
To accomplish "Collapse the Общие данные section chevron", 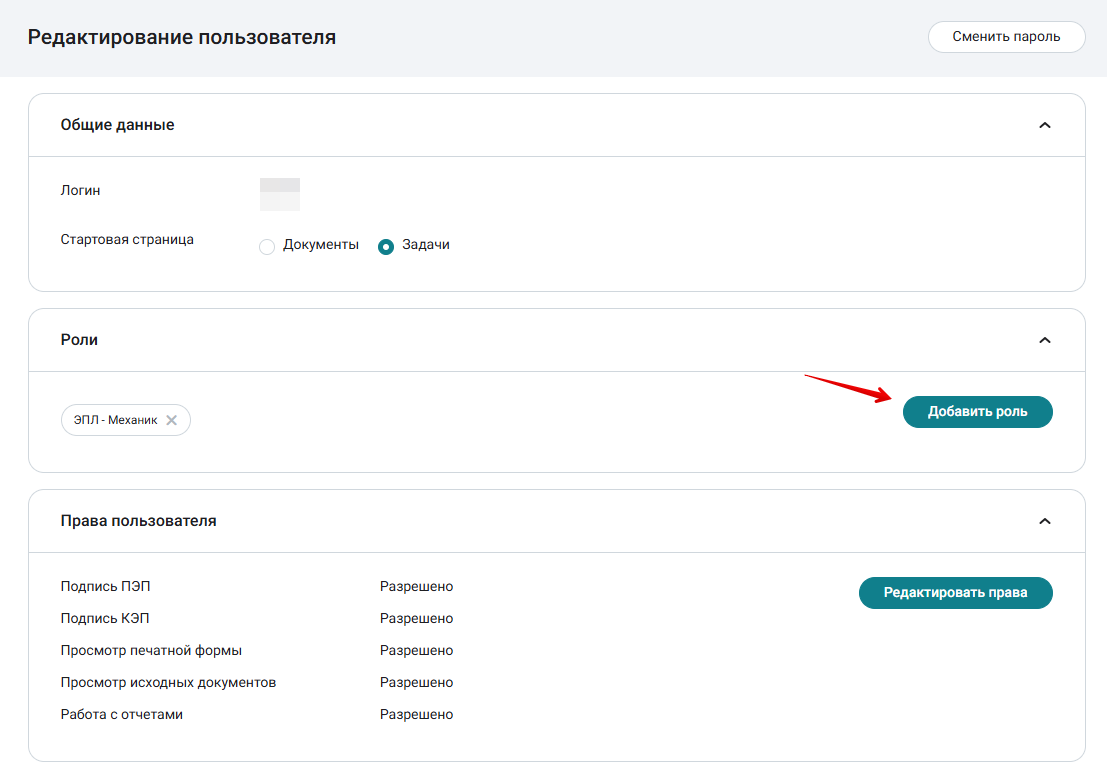I will (1045, 125).
